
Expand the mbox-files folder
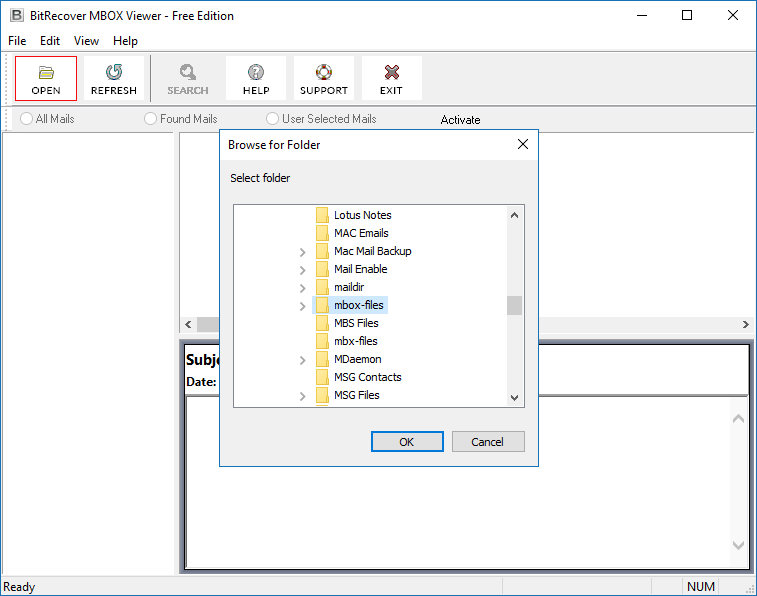(x=303, y=306)
